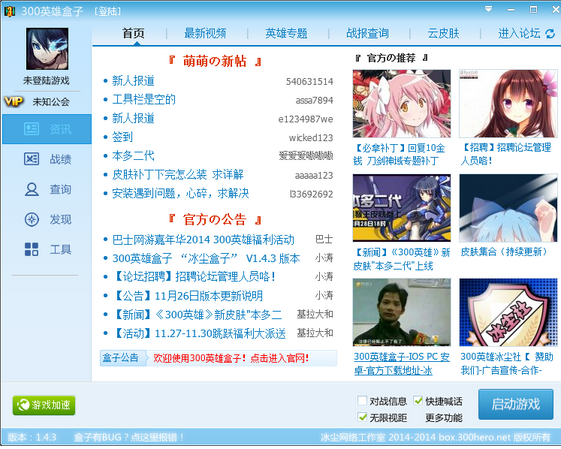Click 【招聘】招聘论坛管理人员咯 caption link
The height and width of the screenshot is (449, 561).
(506, 154)
